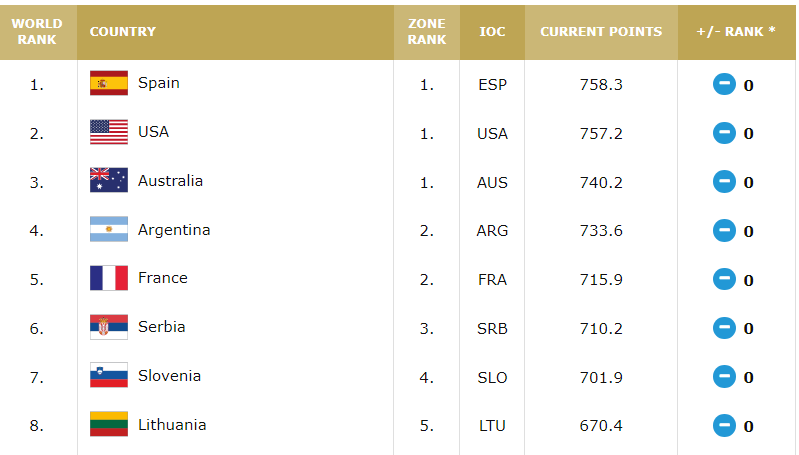799x455 pixels.
Task: Click the +/- Rank column header
Action: tap(736, 32)
